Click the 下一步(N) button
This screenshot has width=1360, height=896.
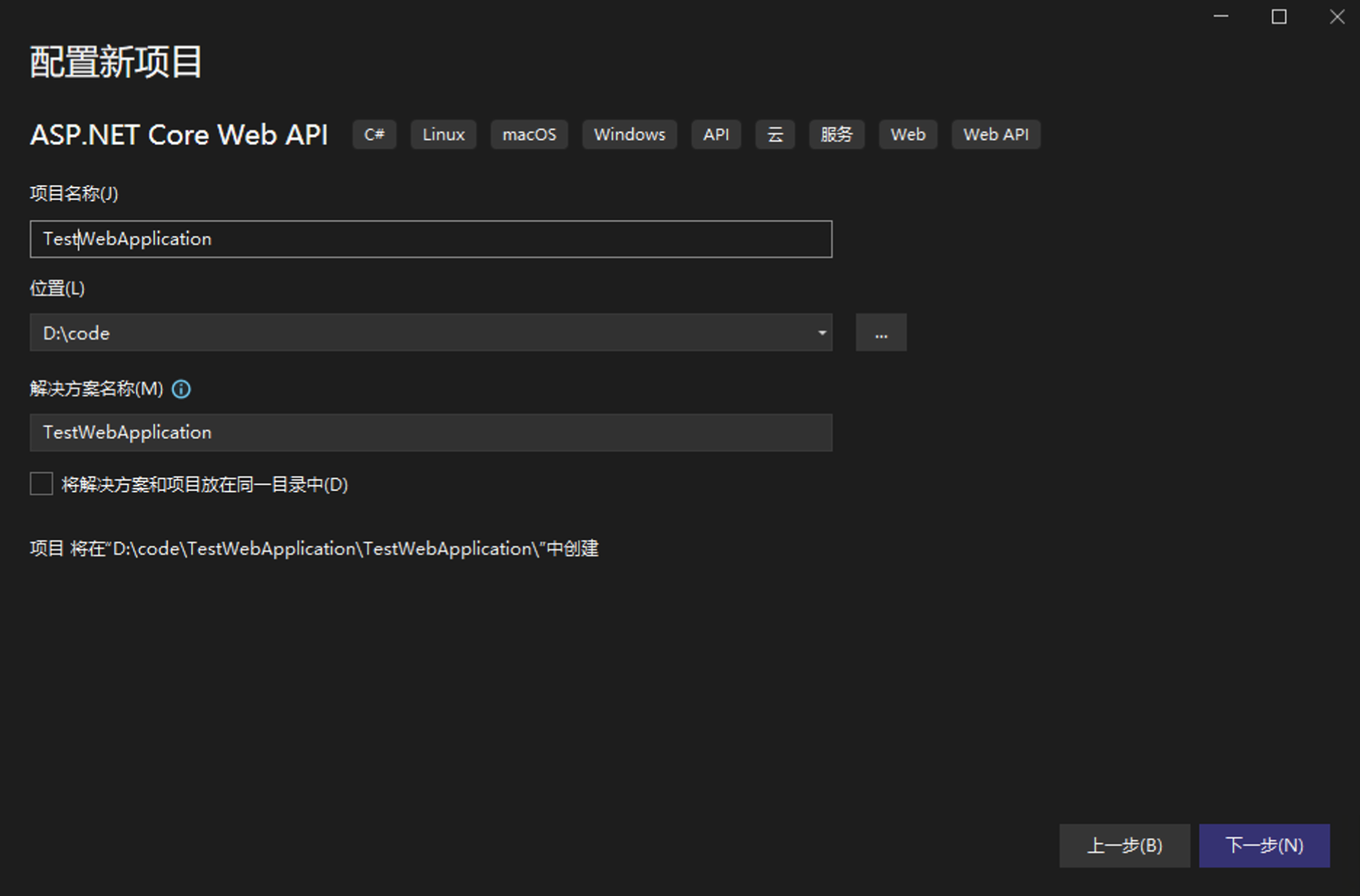tap(1263, 845)
